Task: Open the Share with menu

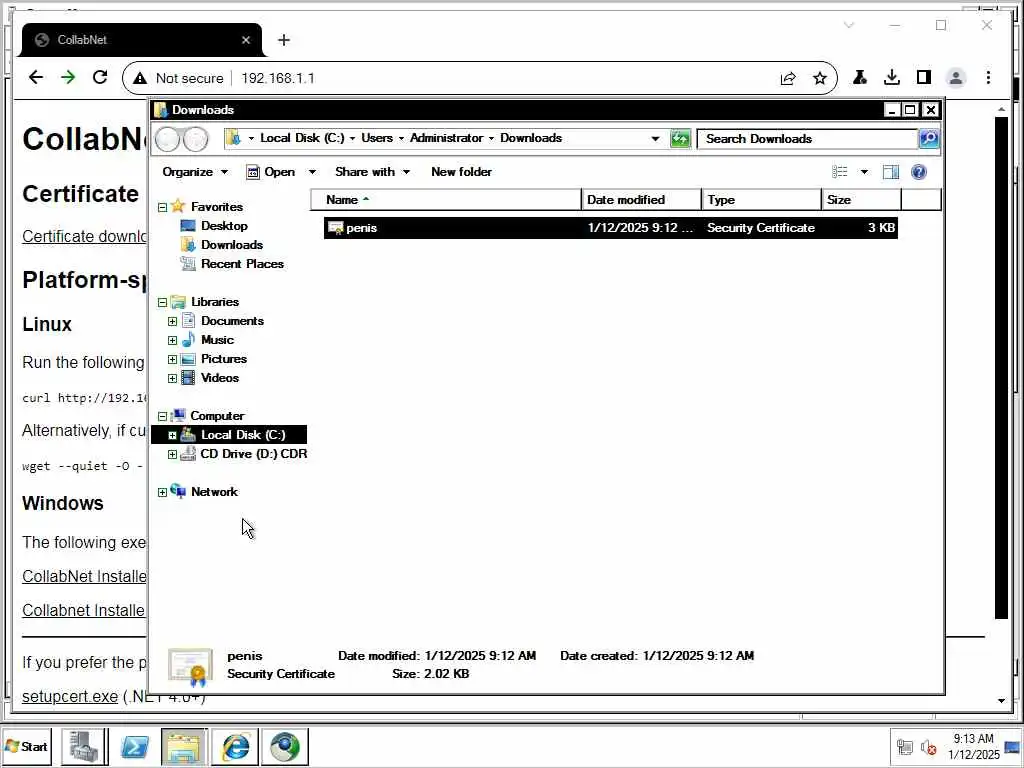Action: click(x=372, y=172)
